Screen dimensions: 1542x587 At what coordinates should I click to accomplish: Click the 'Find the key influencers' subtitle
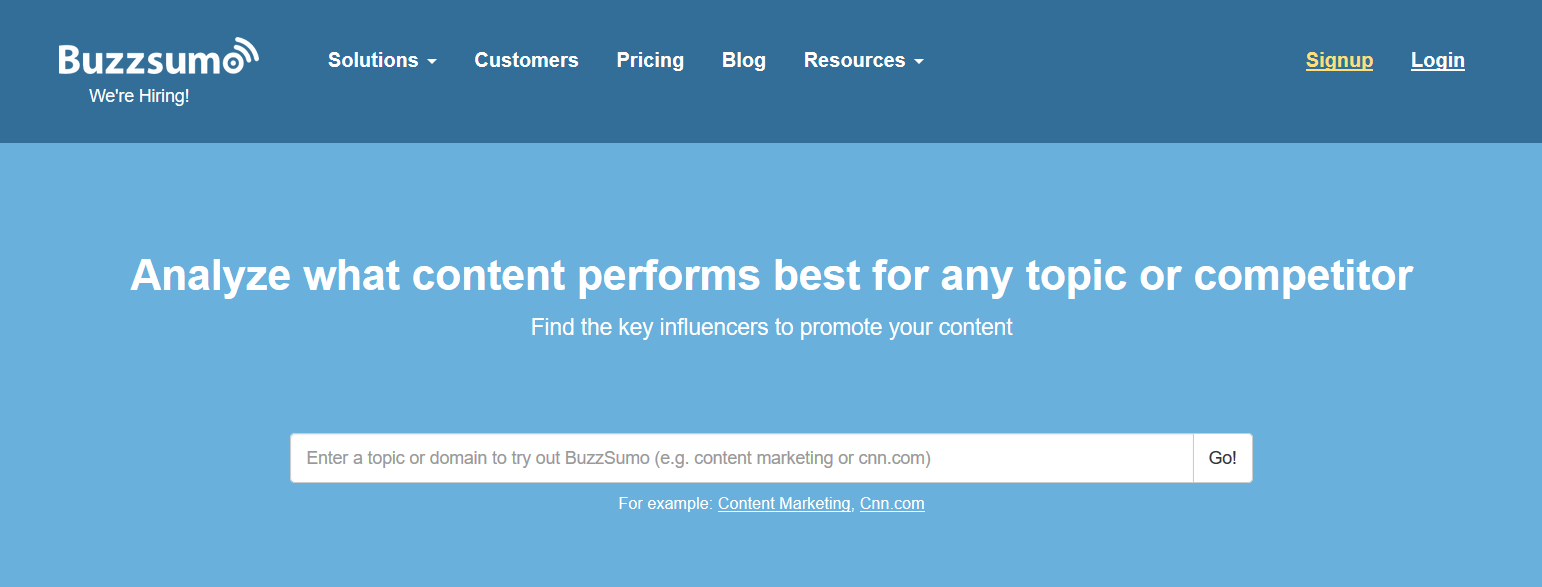point(771,327)
